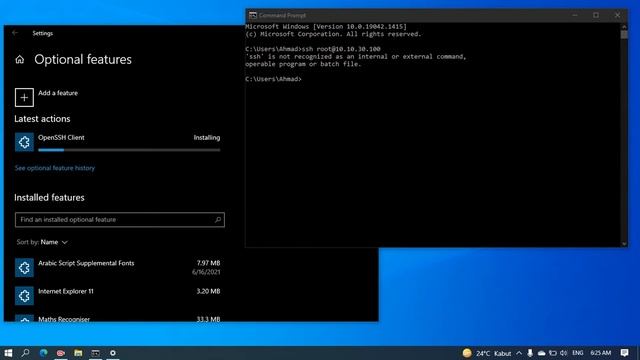Screen dimensions: 640x360
Task: Open See optional feature history link
Action: pyautogui.click(x=55, y=168)
